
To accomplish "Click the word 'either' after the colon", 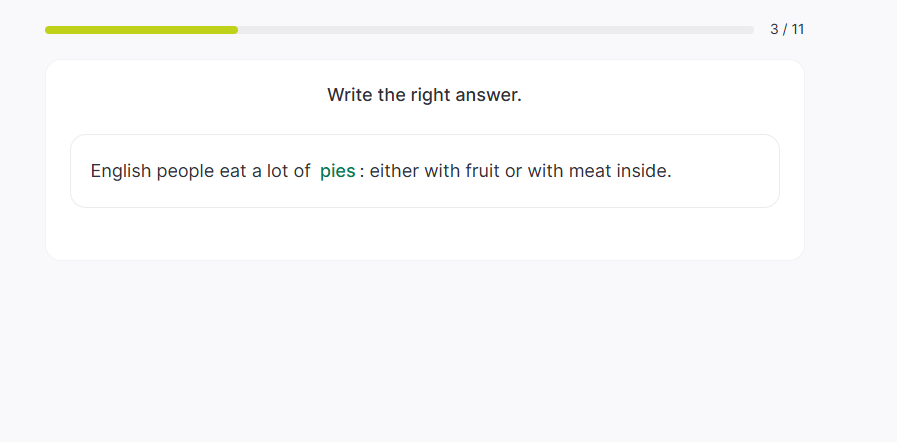I will (x=394, y=171).
